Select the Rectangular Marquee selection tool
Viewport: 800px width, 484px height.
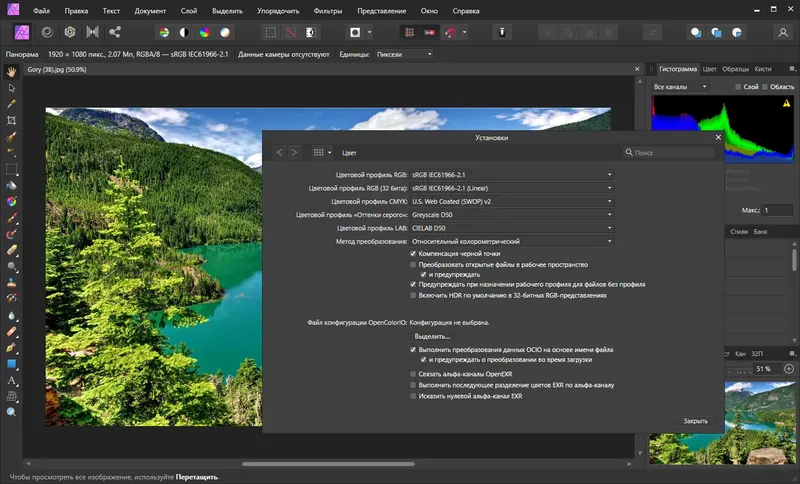click(x=11, y=169)
